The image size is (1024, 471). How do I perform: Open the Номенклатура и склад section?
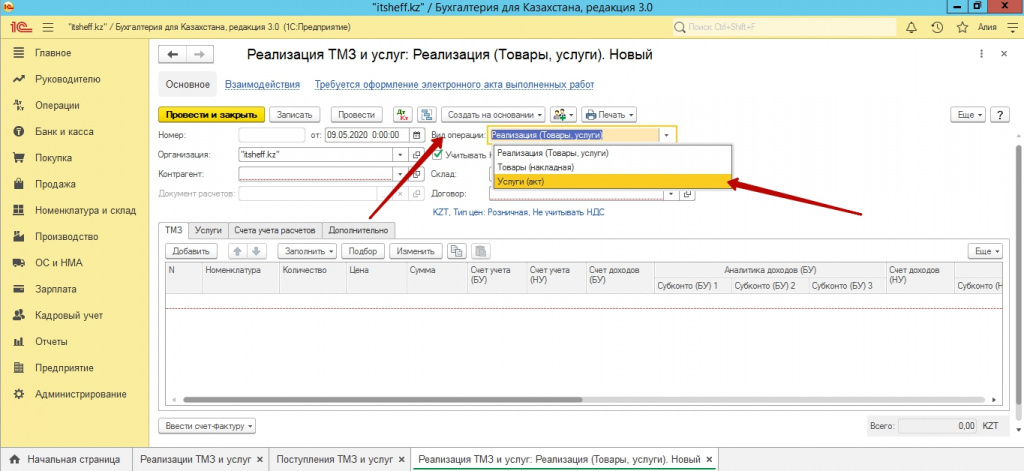pos(86,210)
